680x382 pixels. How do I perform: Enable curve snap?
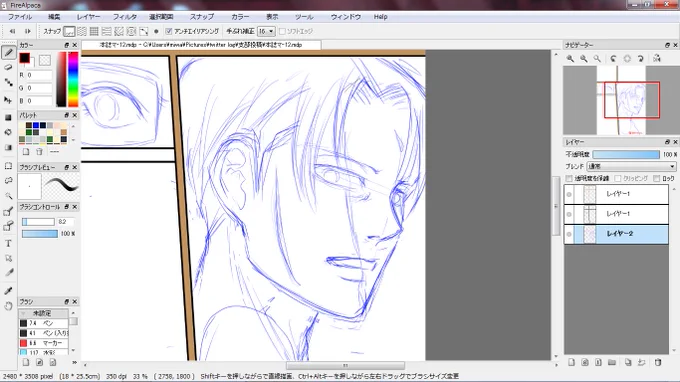tap(144, 31)
